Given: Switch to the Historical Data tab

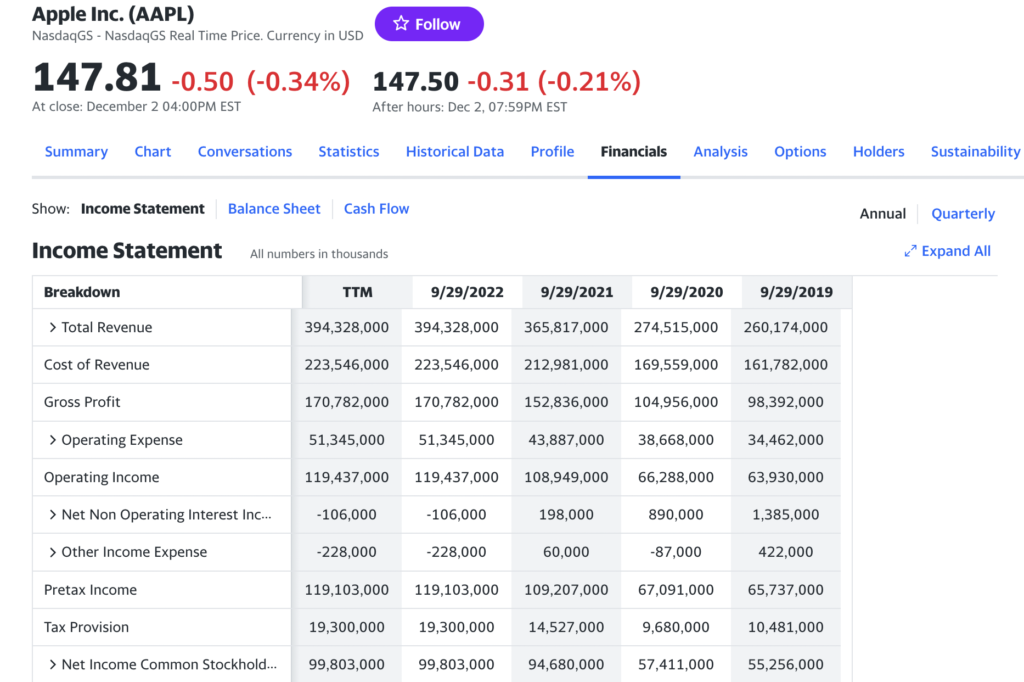Looking at the screenshot, I should 454,152.
